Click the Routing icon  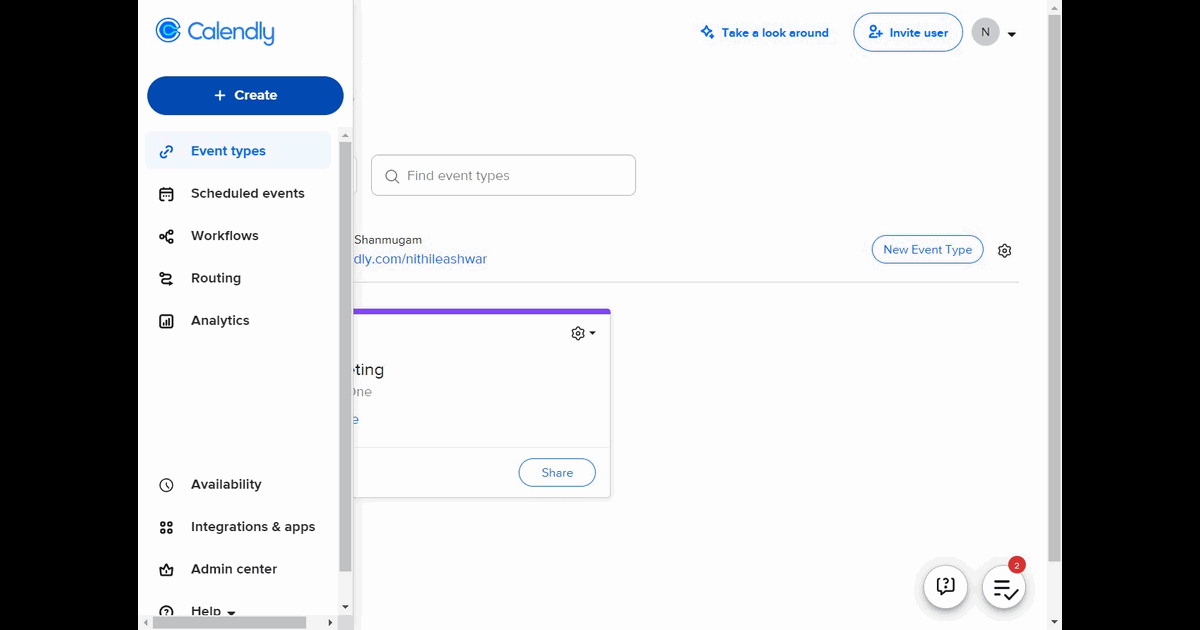click(x=167, y=279)
